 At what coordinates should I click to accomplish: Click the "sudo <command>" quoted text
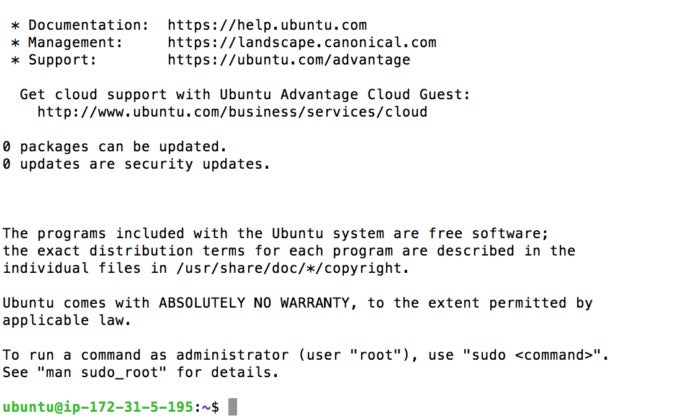click(x=531, y=355)
